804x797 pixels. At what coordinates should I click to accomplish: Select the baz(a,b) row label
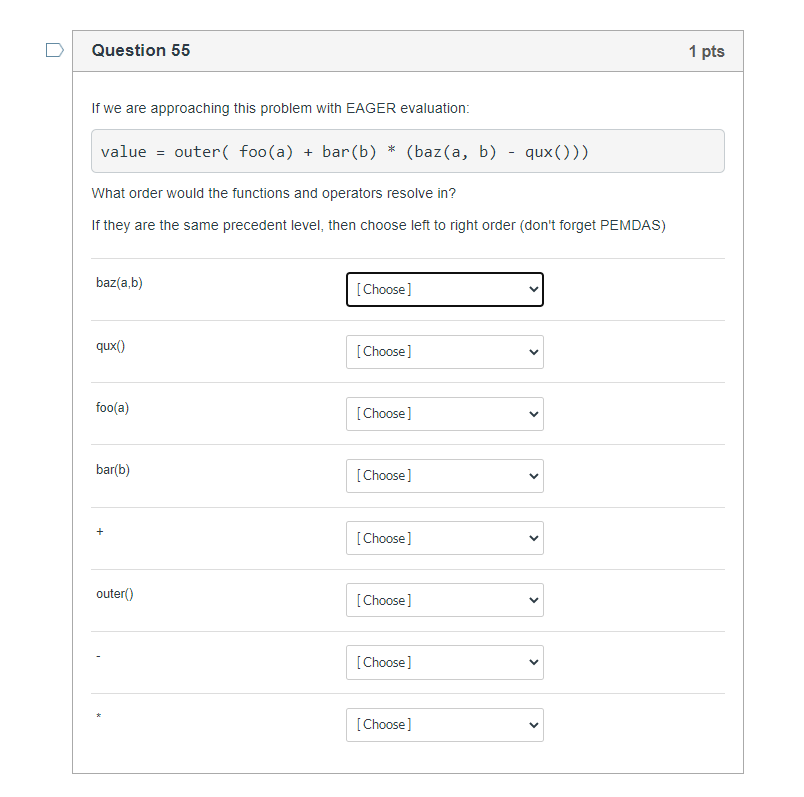click(x=119, y=283)
